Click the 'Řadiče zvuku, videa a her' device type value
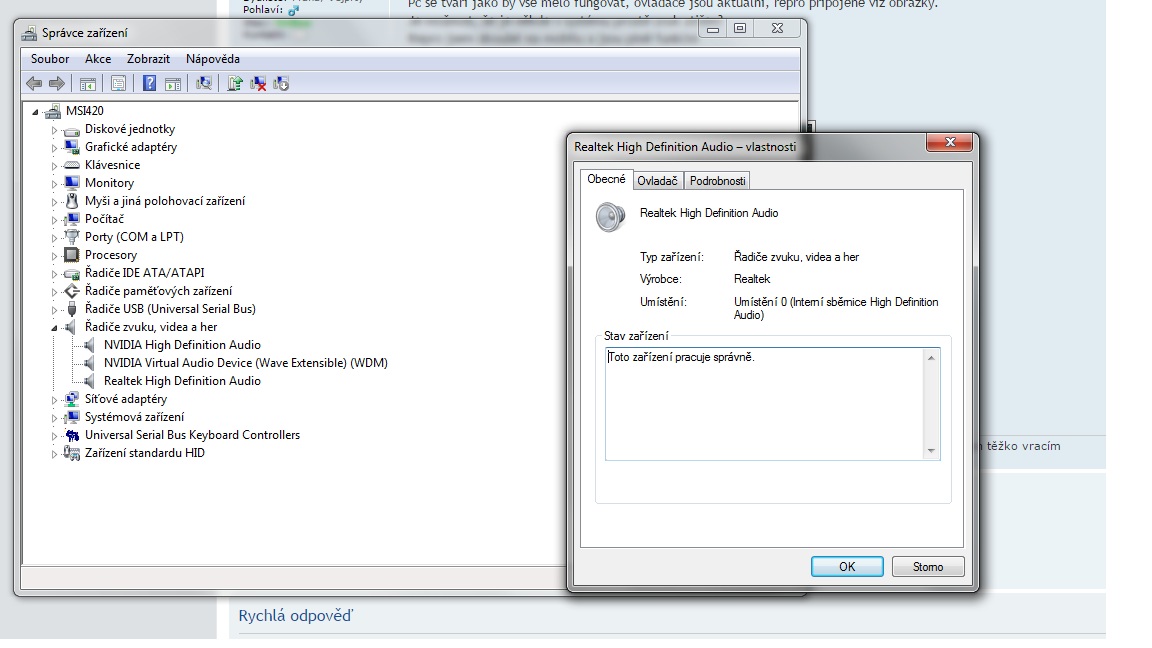The height and width of the screenshot is (648, 1152). point(796,257)
